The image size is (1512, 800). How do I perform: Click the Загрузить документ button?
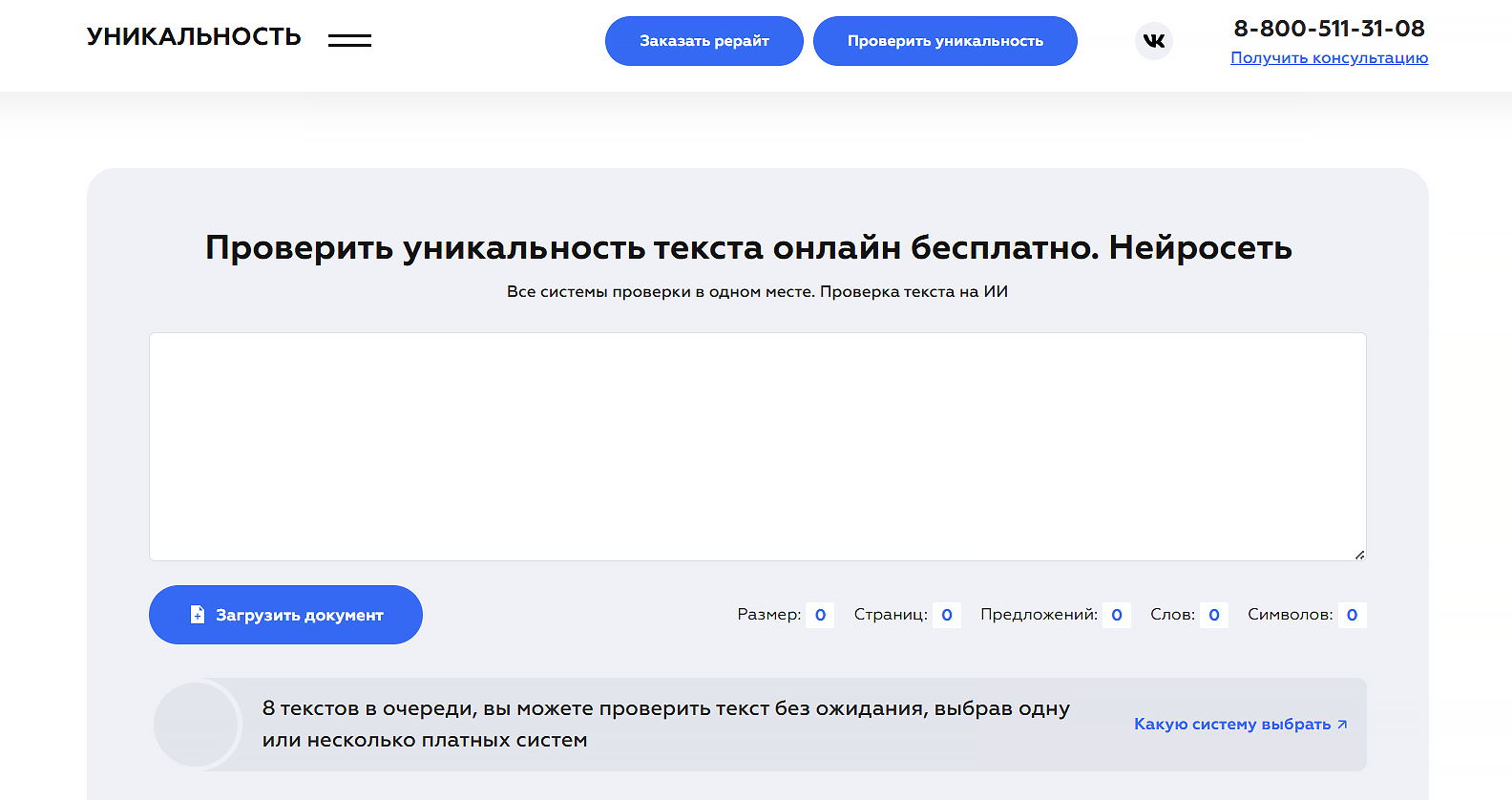(x=285, y=615)
